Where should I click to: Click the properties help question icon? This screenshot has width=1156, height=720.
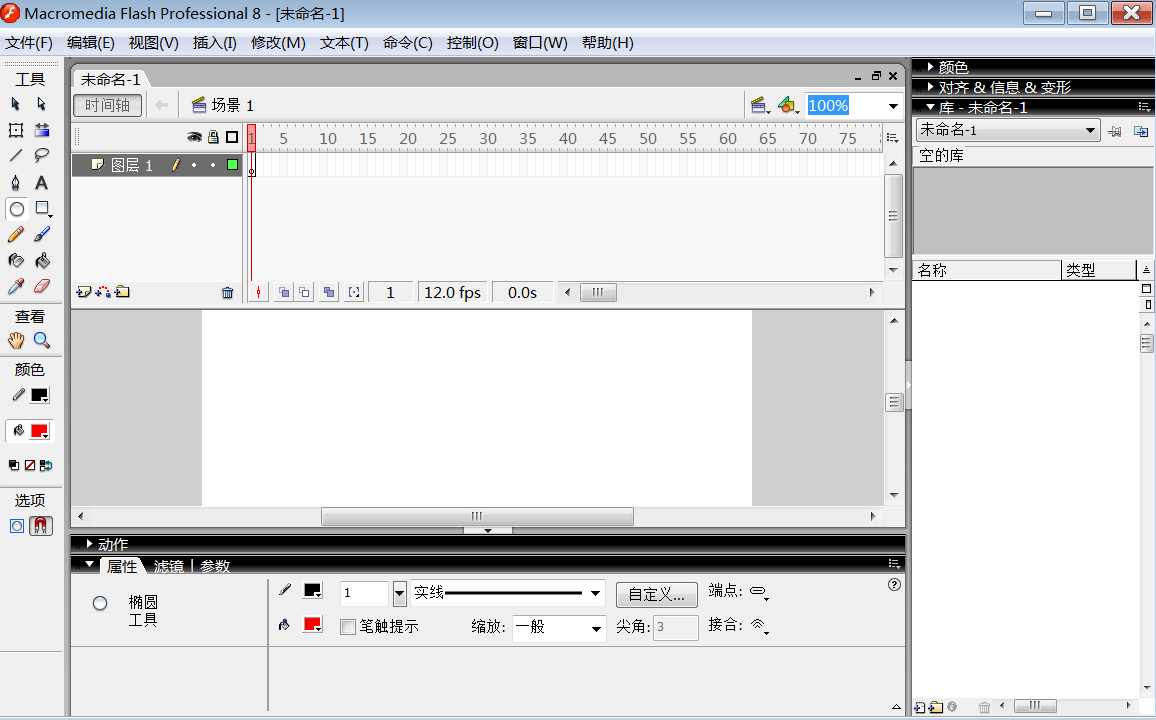[894, 584]
